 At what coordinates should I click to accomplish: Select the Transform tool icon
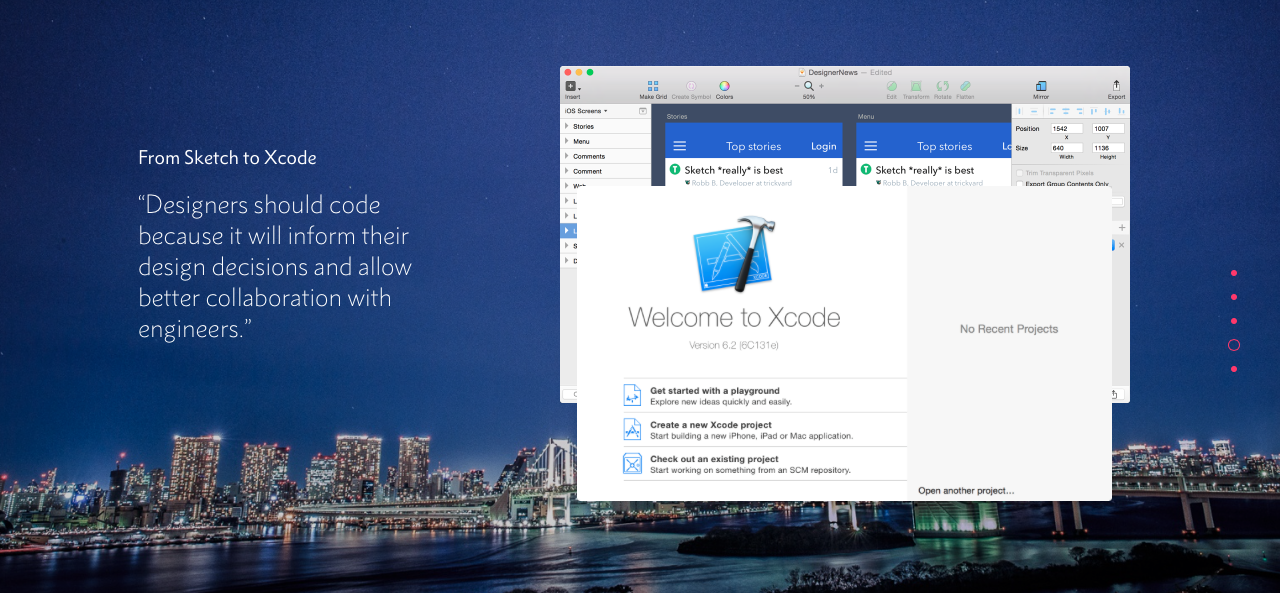pos(916,87)
